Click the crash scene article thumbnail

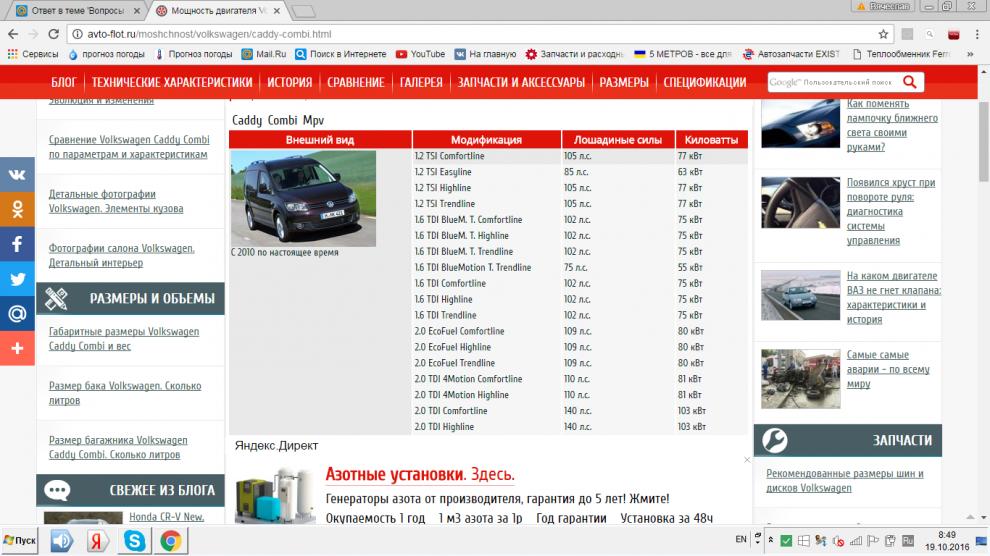tap(801, 379)
